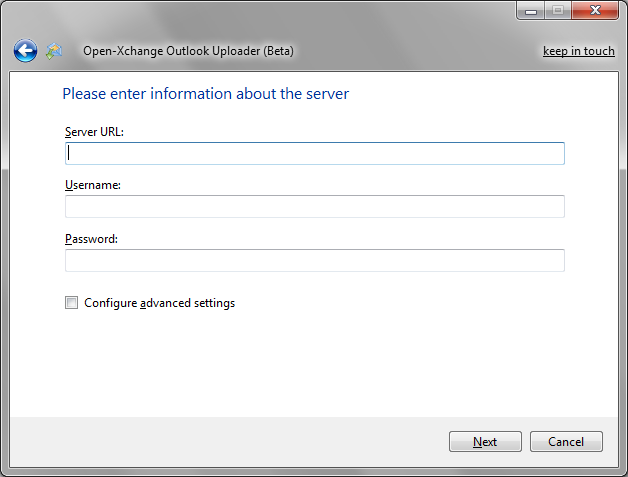Open the keep in touch link
628x477 pixels.
pyautogui.click(x=578, y=51)
